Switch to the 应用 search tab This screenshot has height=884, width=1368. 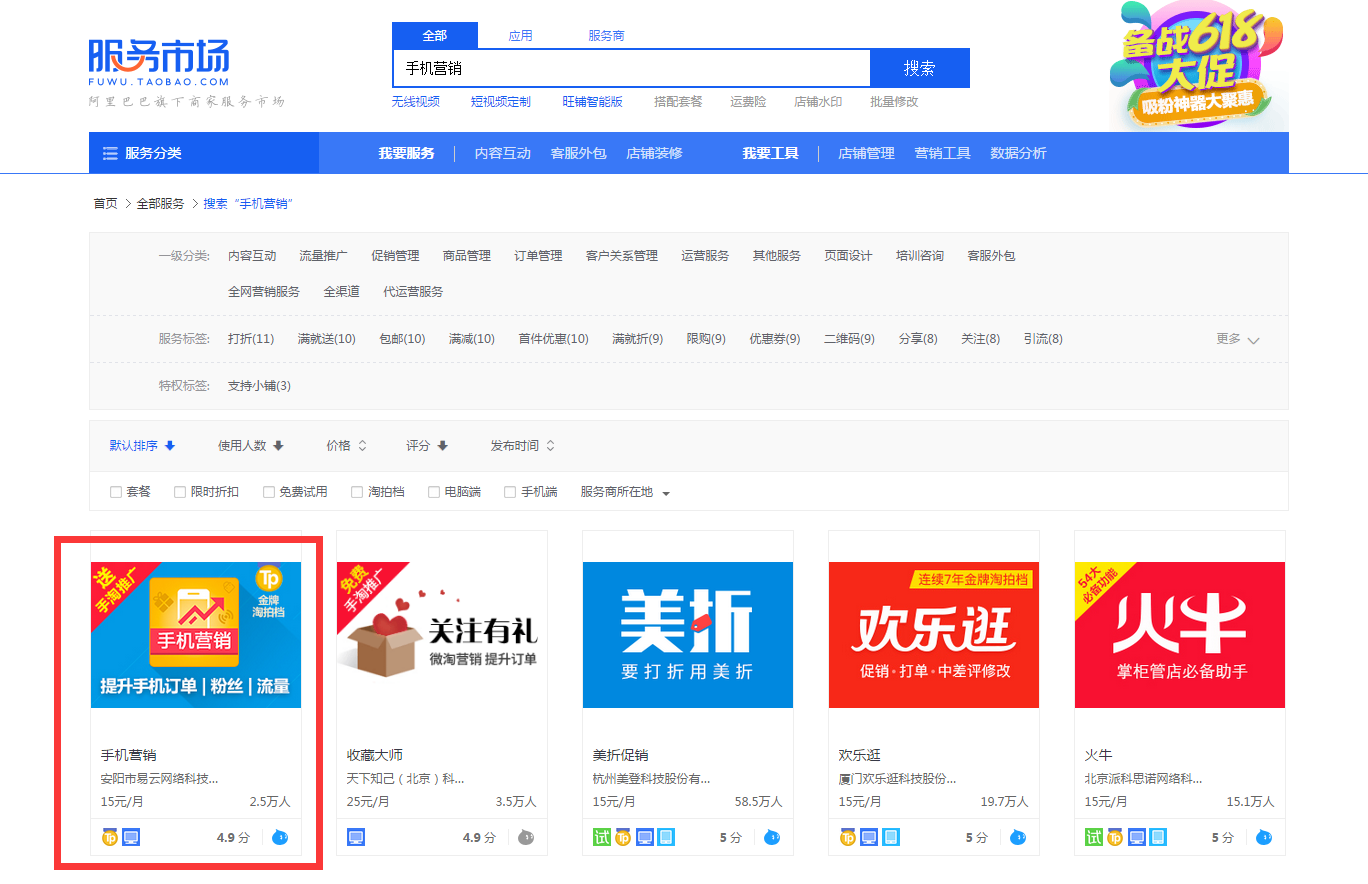tap(520, 36)
